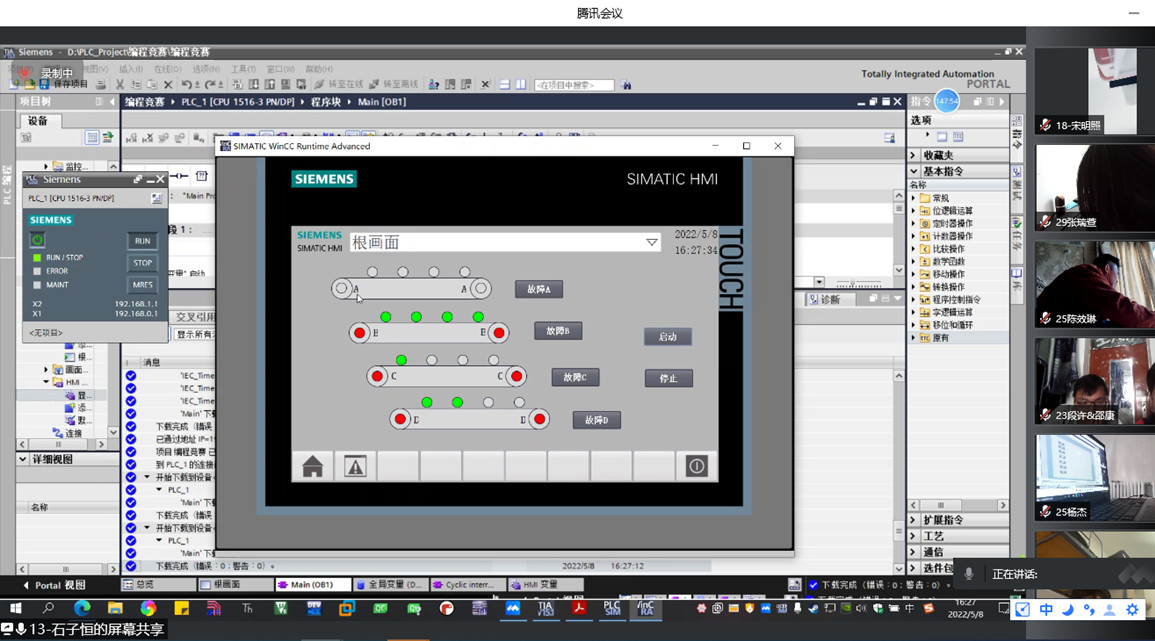Open PLCSIM from the Windows taskbar
The width and height of the screenshot is (1155, 641).
(x=612, y=608)
